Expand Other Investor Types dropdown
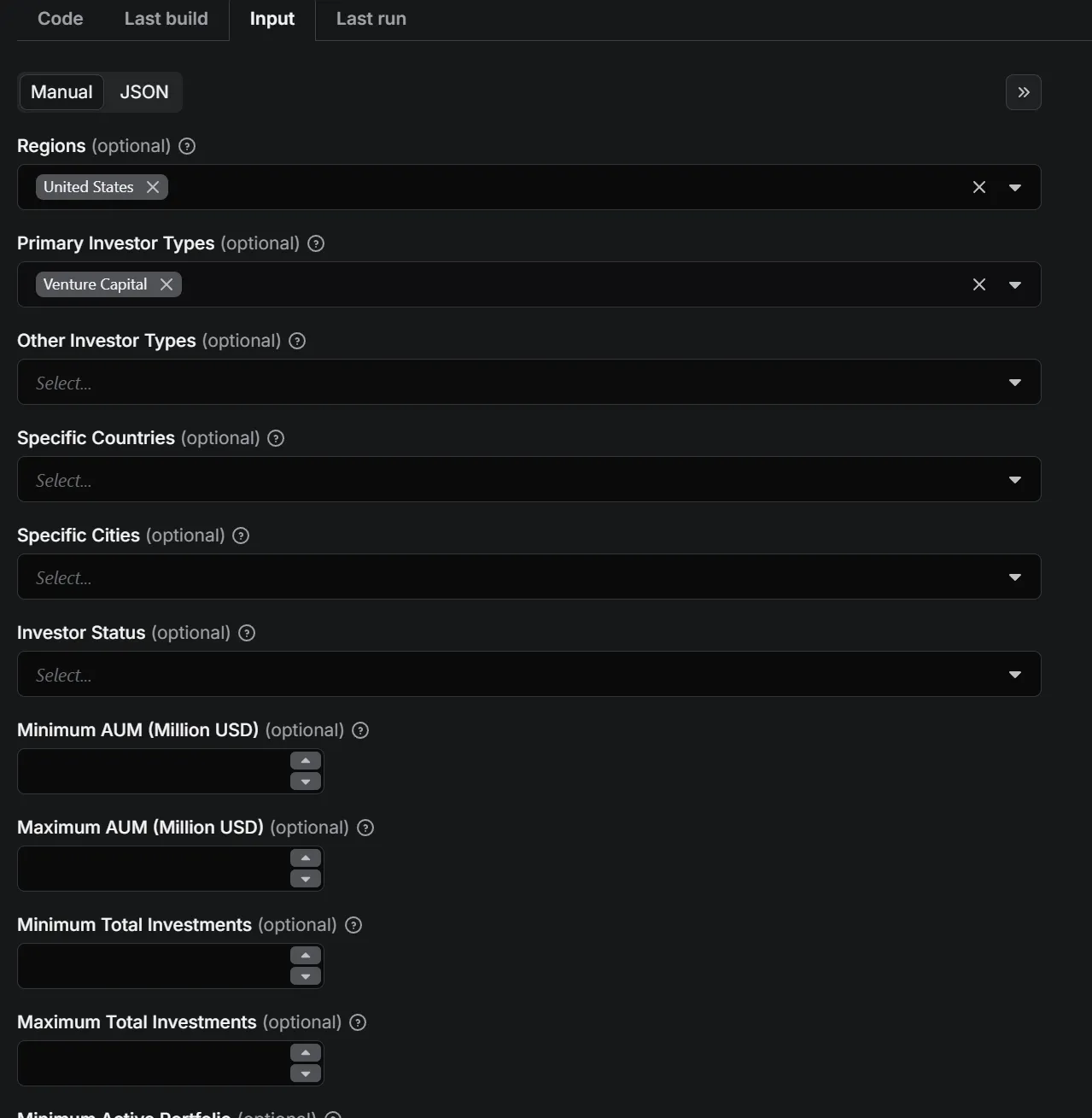1092x1118 pixels. 1014,382
